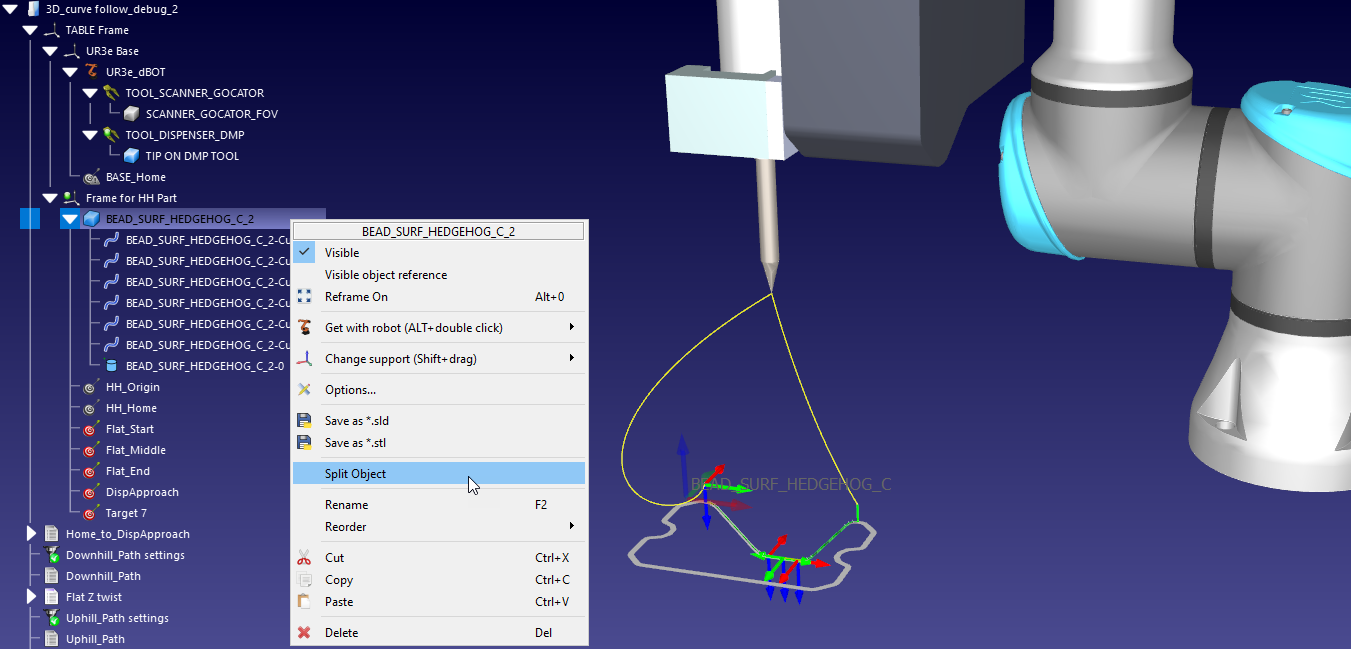Screen dimensions: 1351x649
Task: Collapse the TABLE Frame node
Action: 30,30
